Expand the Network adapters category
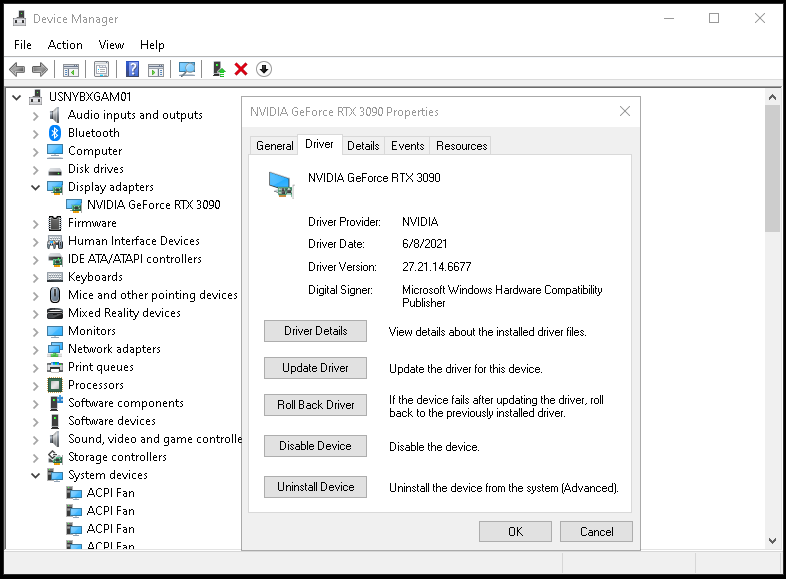Screen dimensions: 786x579 [36, 350]
